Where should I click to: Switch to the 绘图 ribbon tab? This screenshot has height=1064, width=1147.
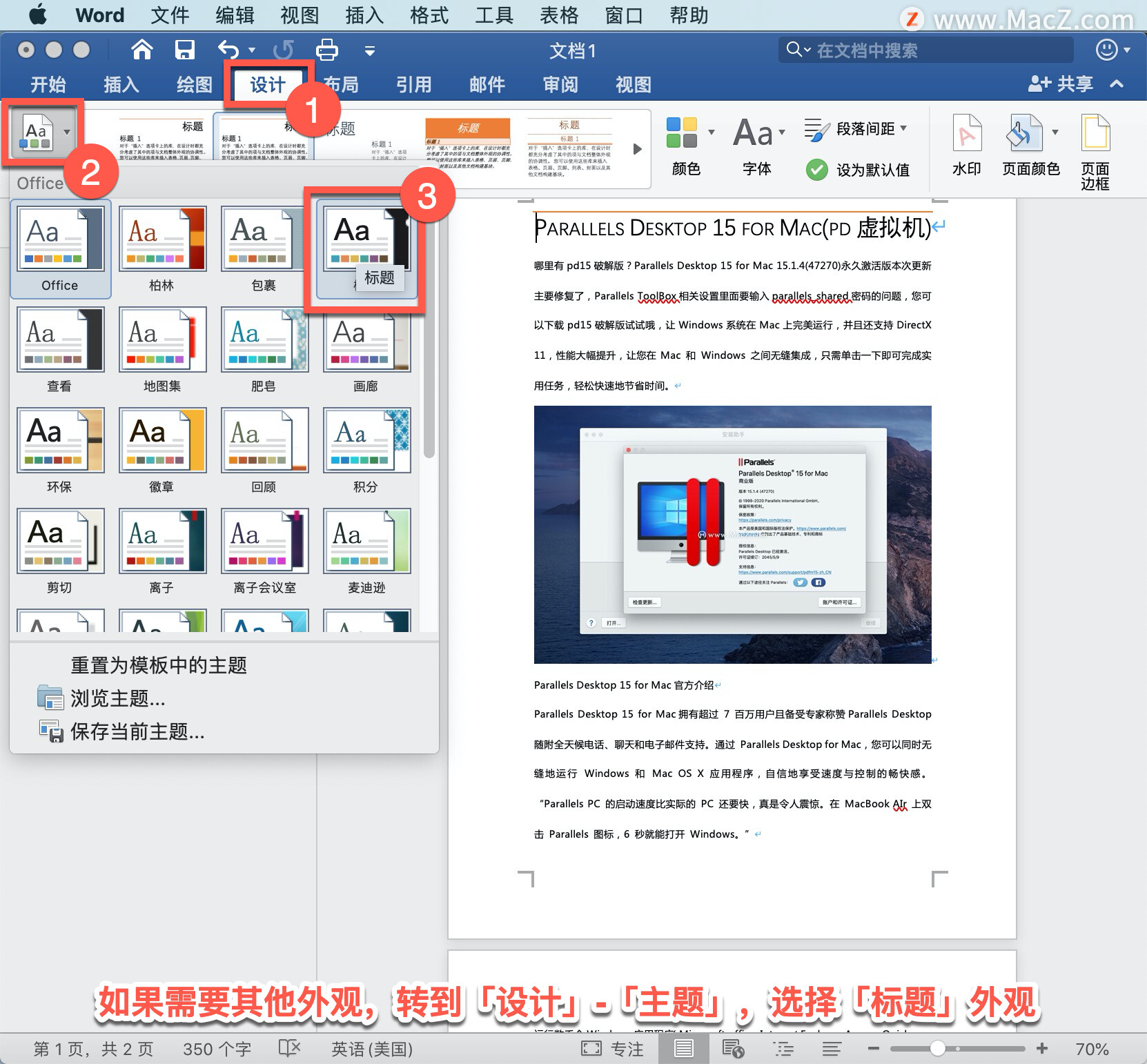[195, 85]
